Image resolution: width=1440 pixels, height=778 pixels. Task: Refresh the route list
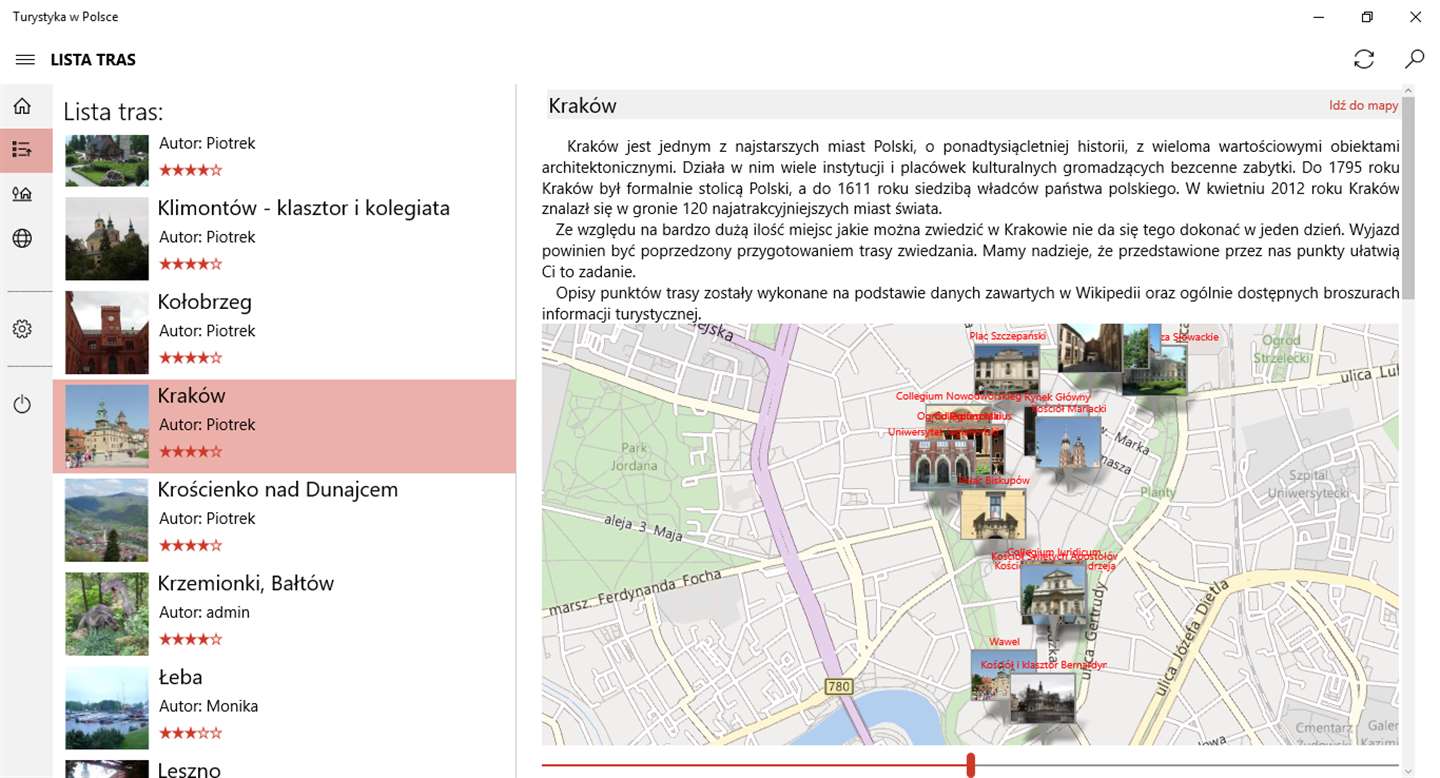tap(1364, 60)
